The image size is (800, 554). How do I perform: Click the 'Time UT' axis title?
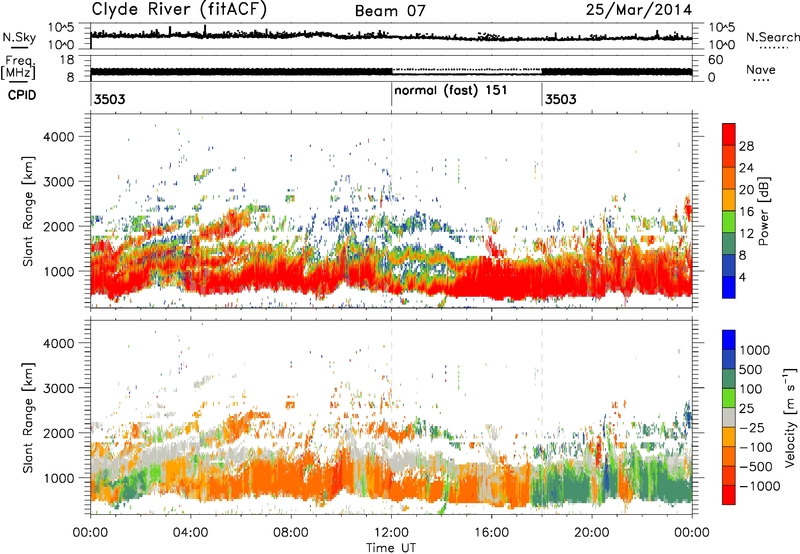click(391, 547)
